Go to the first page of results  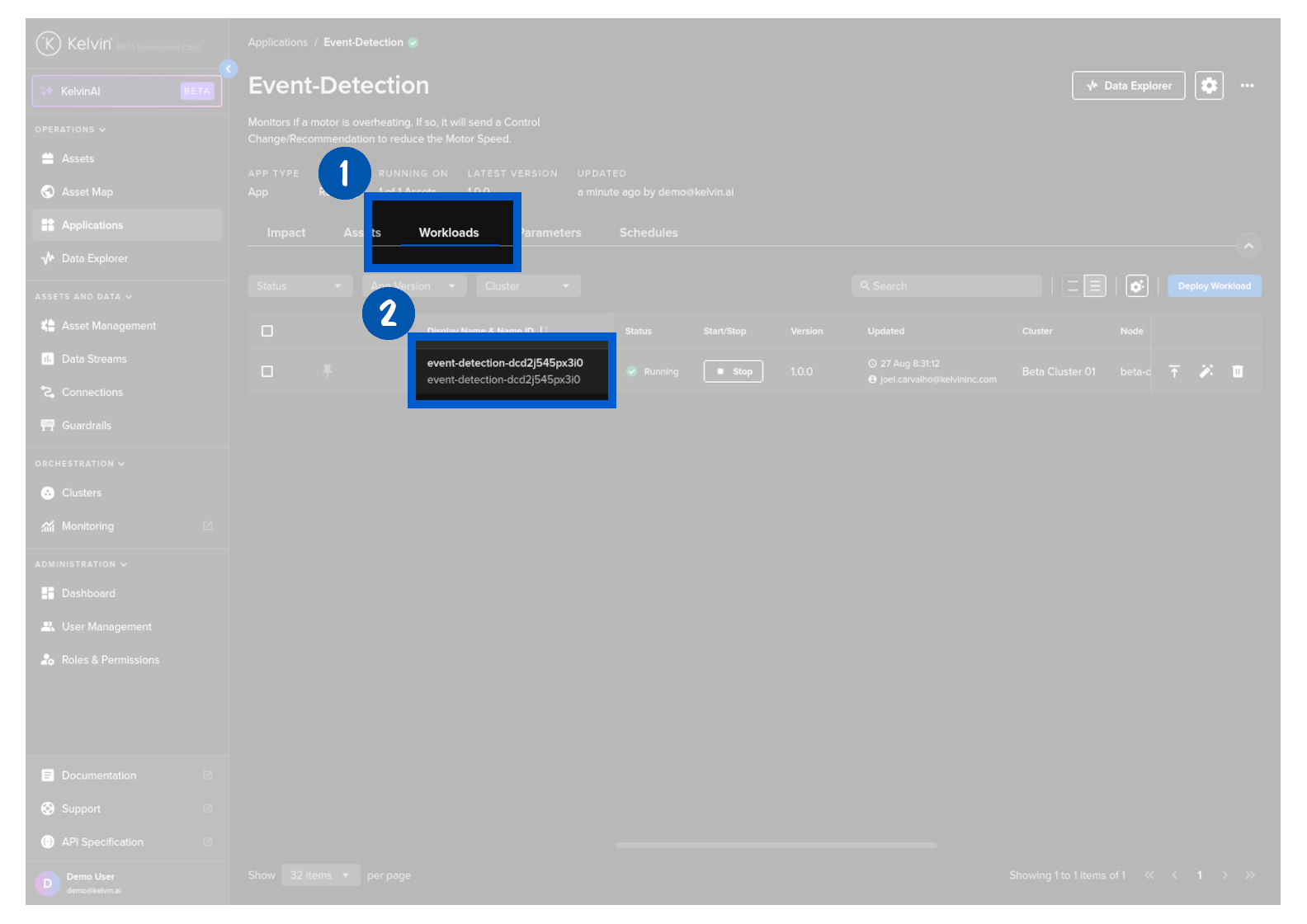(x=1149, y=875)
